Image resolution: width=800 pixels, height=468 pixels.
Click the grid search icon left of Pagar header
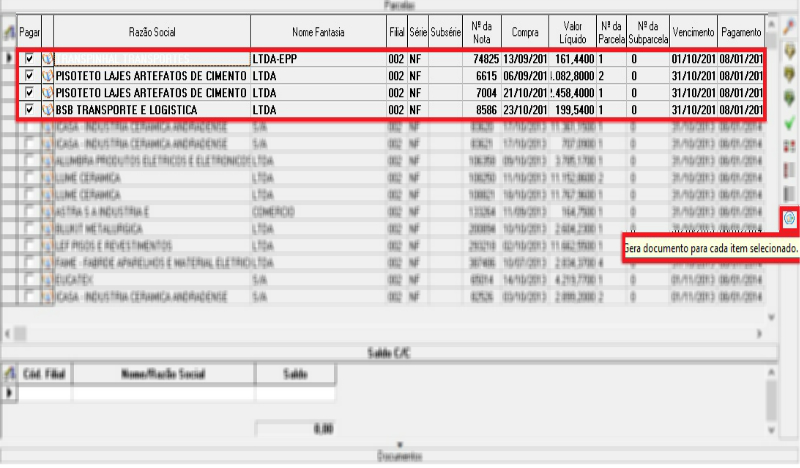click(9, 33)
